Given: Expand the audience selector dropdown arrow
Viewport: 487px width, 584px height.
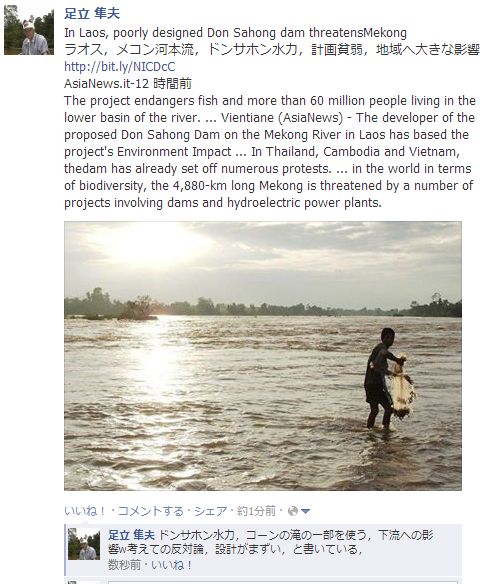Looking at the screenshot, I should [305, 512].
